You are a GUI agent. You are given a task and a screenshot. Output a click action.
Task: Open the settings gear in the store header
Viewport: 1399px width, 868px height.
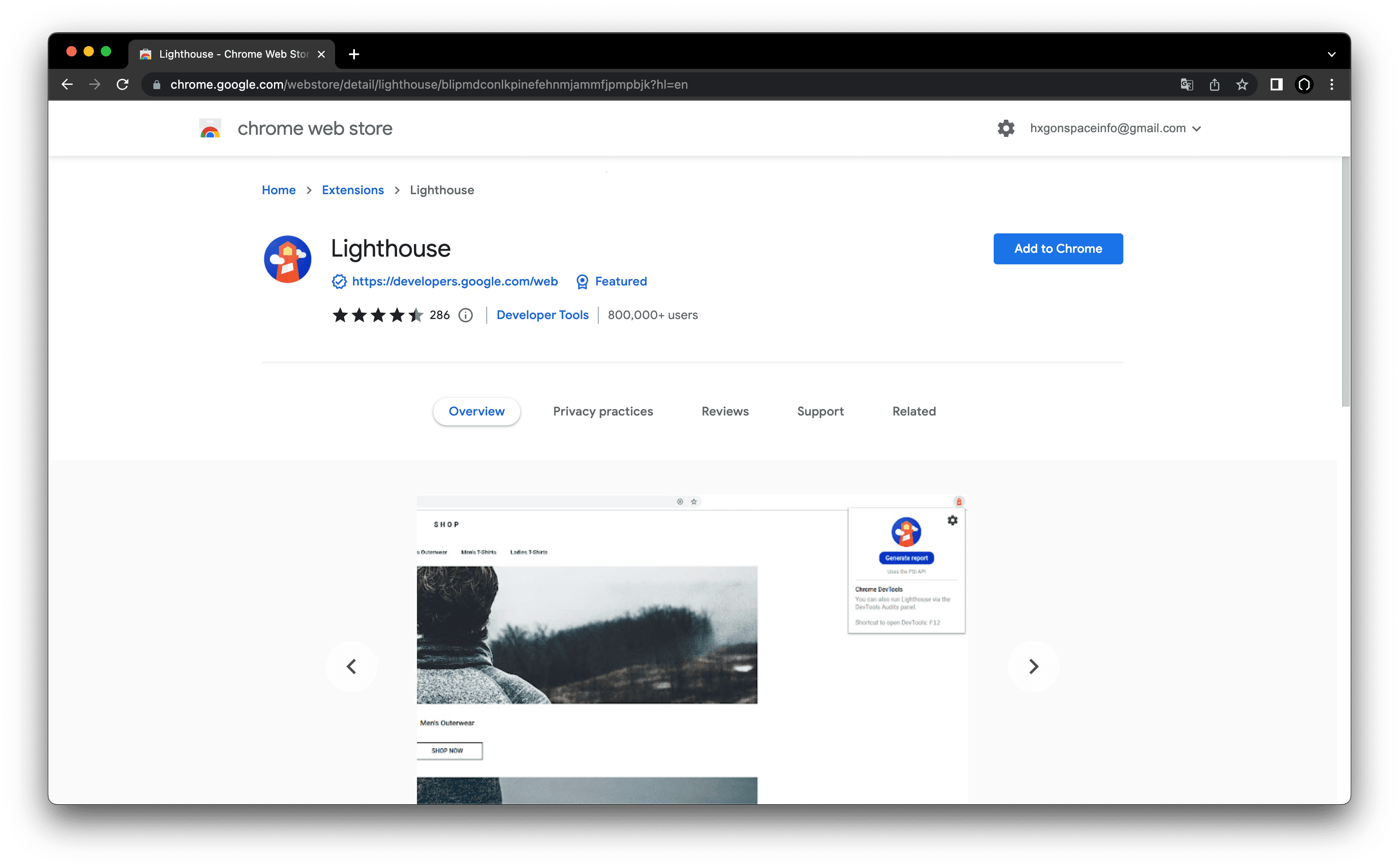[1006, 128]
